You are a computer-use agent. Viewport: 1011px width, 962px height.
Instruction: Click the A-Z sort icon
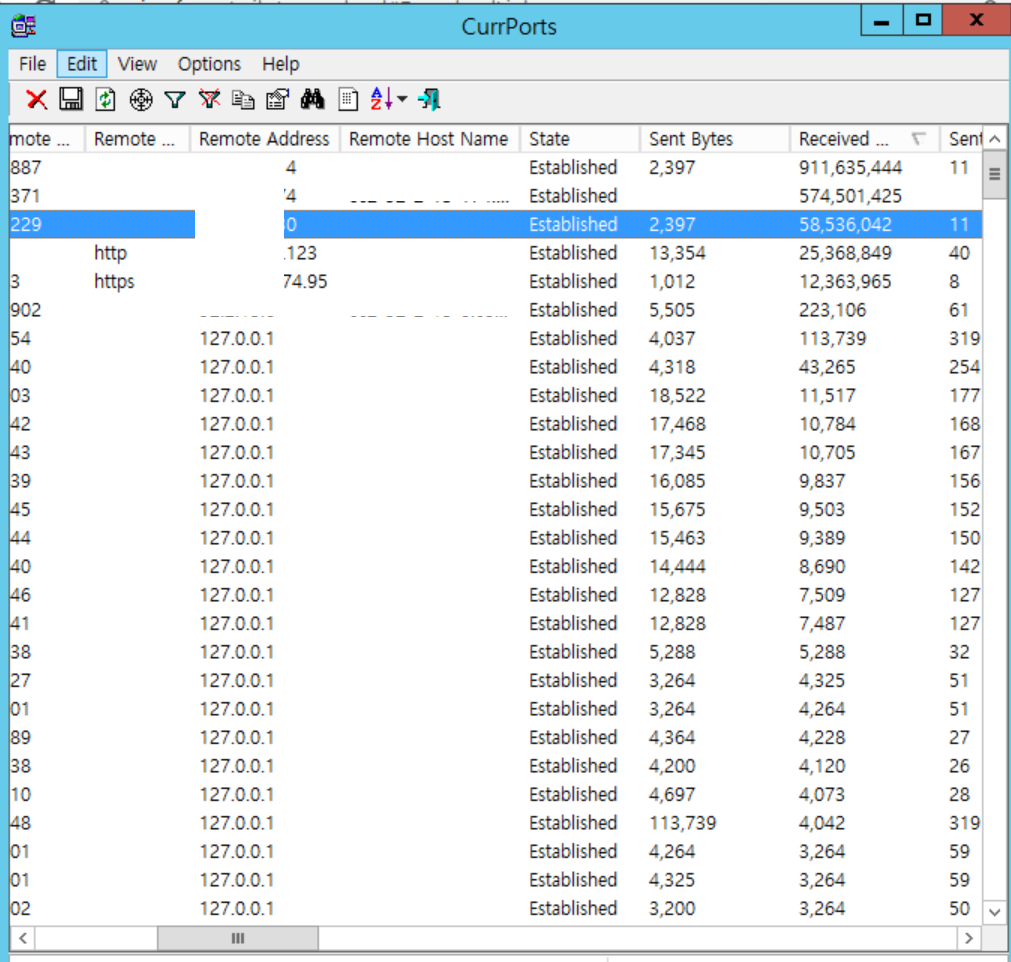click(x=382, y=99)
